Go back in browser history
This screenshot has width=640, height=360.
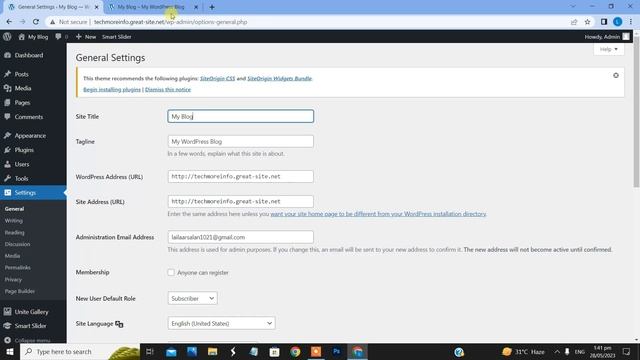[x=9, y=22]
